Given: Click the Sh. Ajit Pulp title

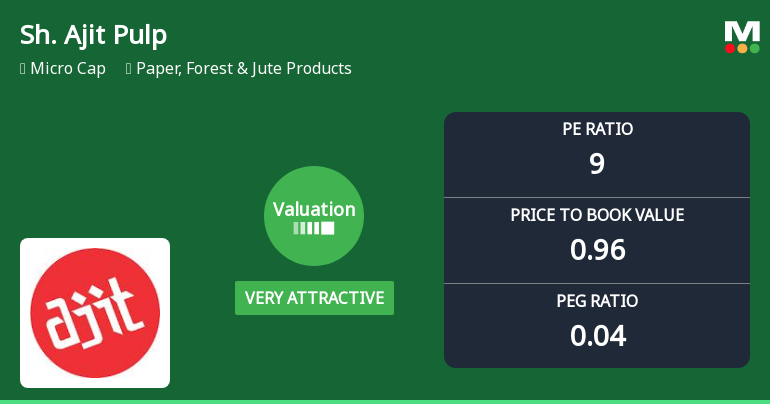Looking at the screenshot, I should pyautogui.click(x=93, y=35).
